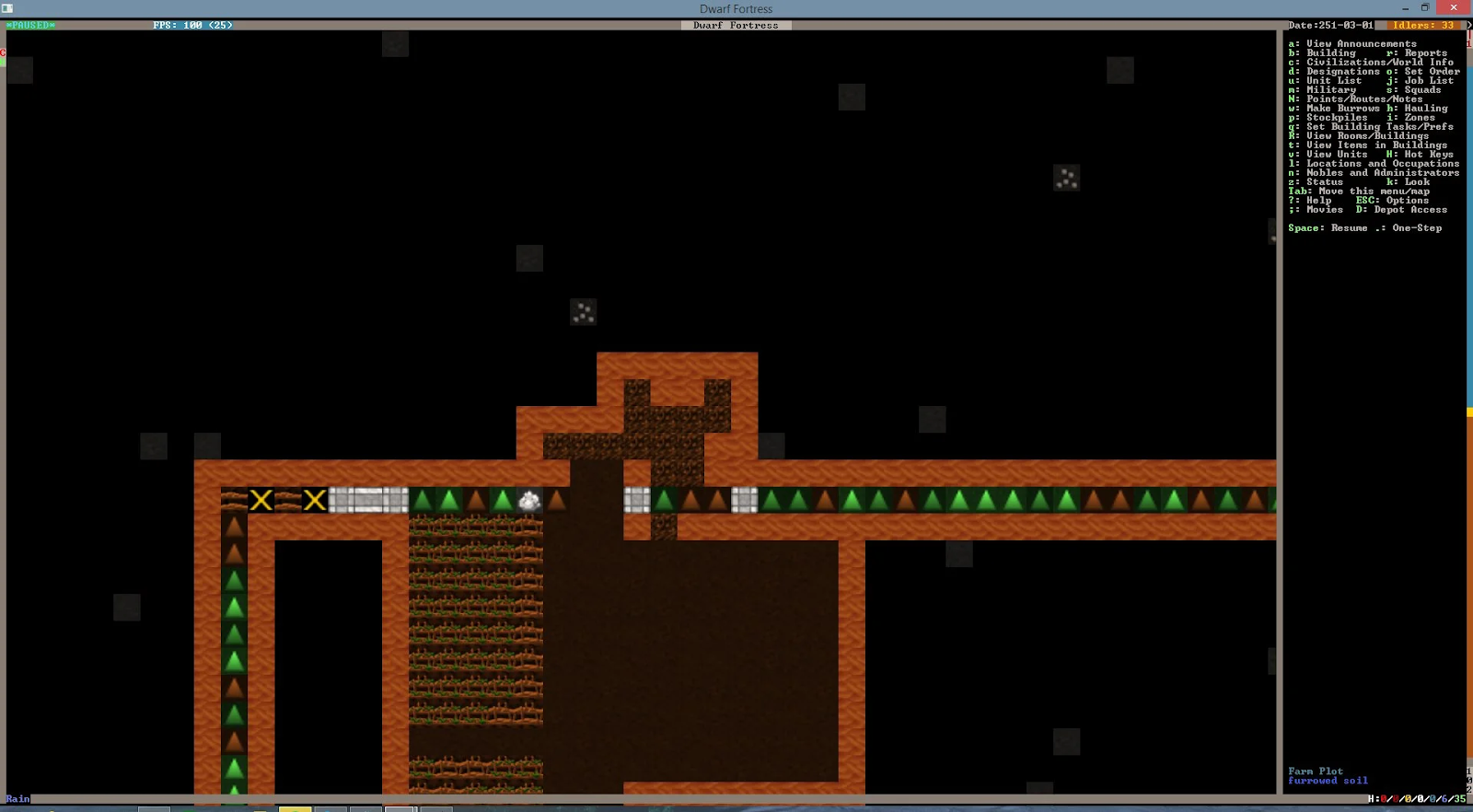Click the Farm Plot label
This screenshot has width=1473, height=812.
click(1316, 771)
